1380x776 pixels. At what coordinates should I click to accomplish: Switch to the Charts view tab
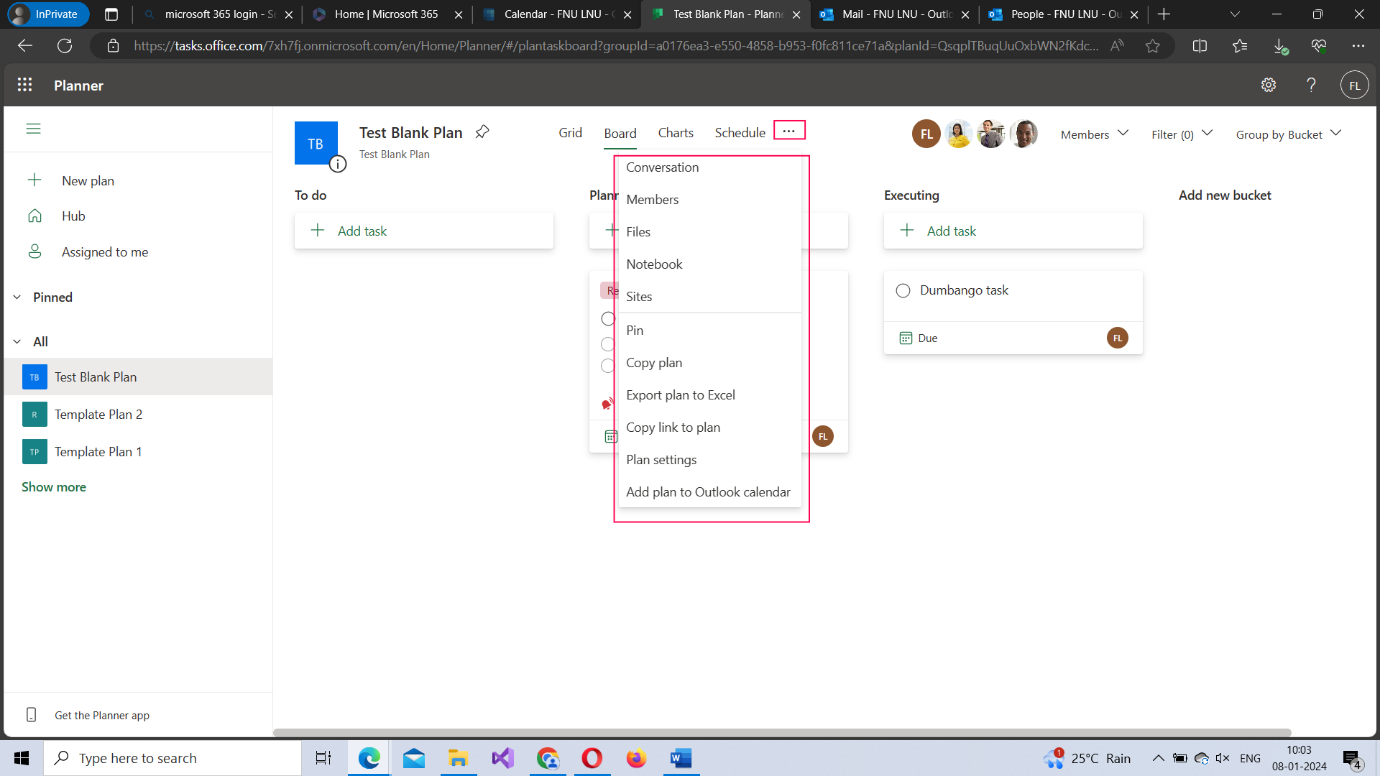click(x=676, y=133)
